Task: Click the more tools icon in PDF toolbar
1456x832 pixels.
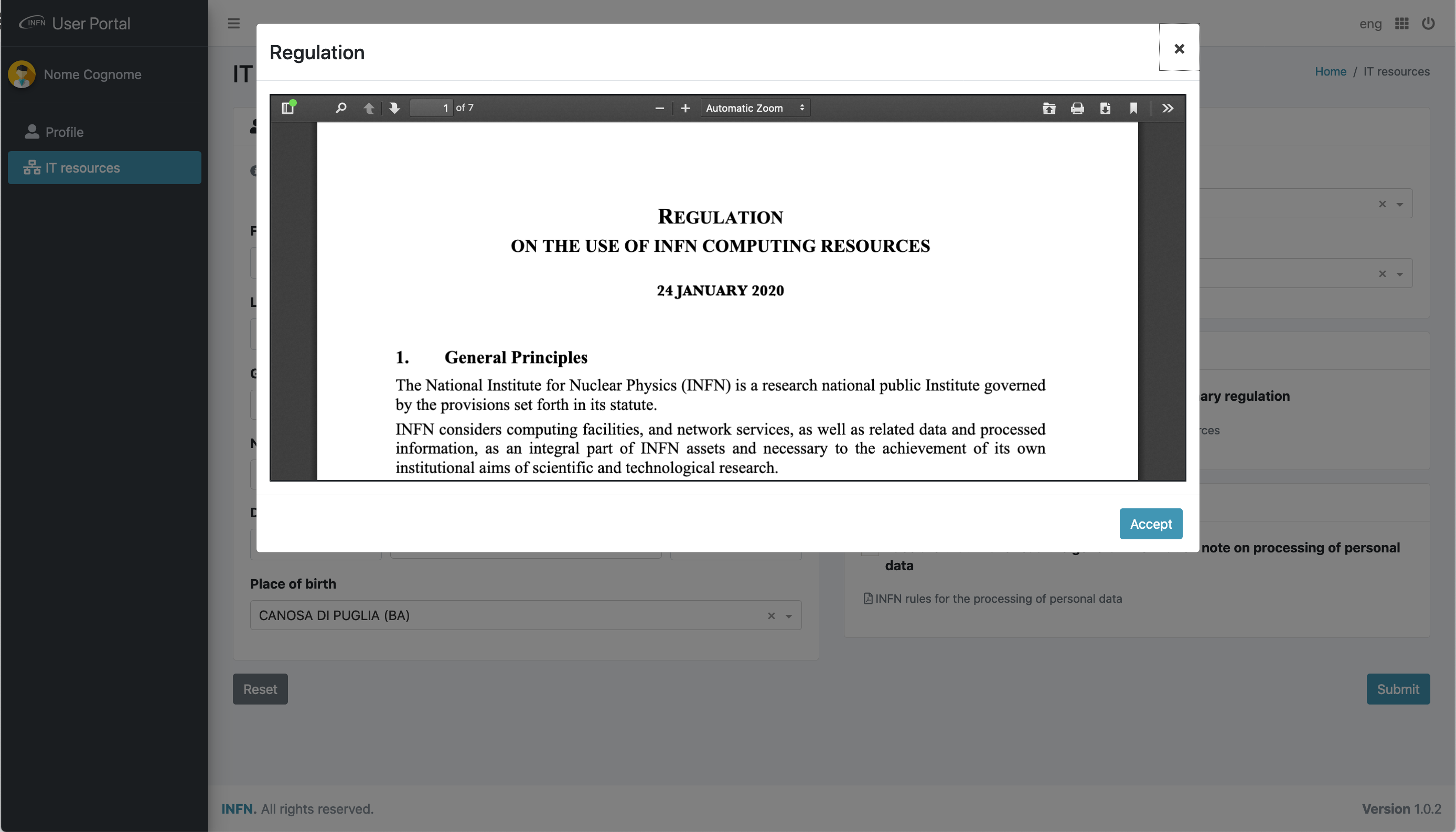Action: [x=1167, y=107]
